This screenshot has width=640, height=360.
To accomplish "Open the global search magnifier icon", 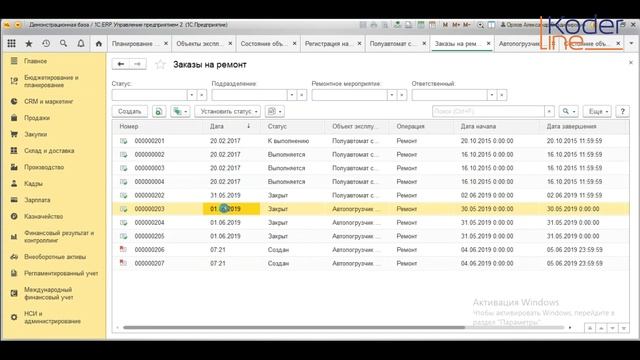I will (63, 43).
